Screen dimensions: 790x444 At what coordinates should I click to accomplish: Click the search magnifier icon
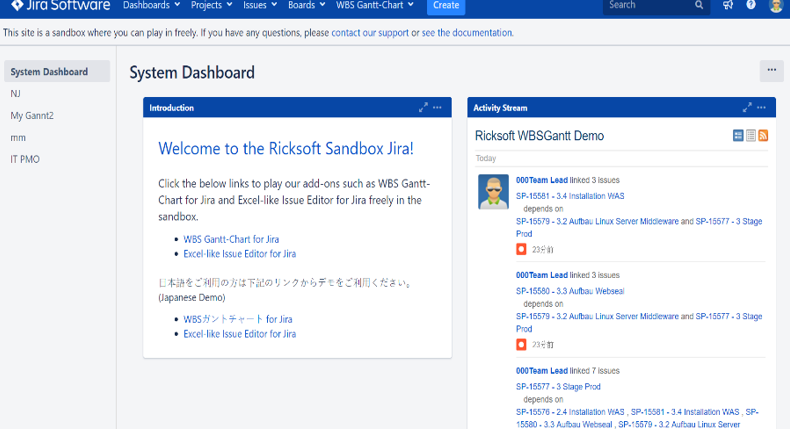699,5
